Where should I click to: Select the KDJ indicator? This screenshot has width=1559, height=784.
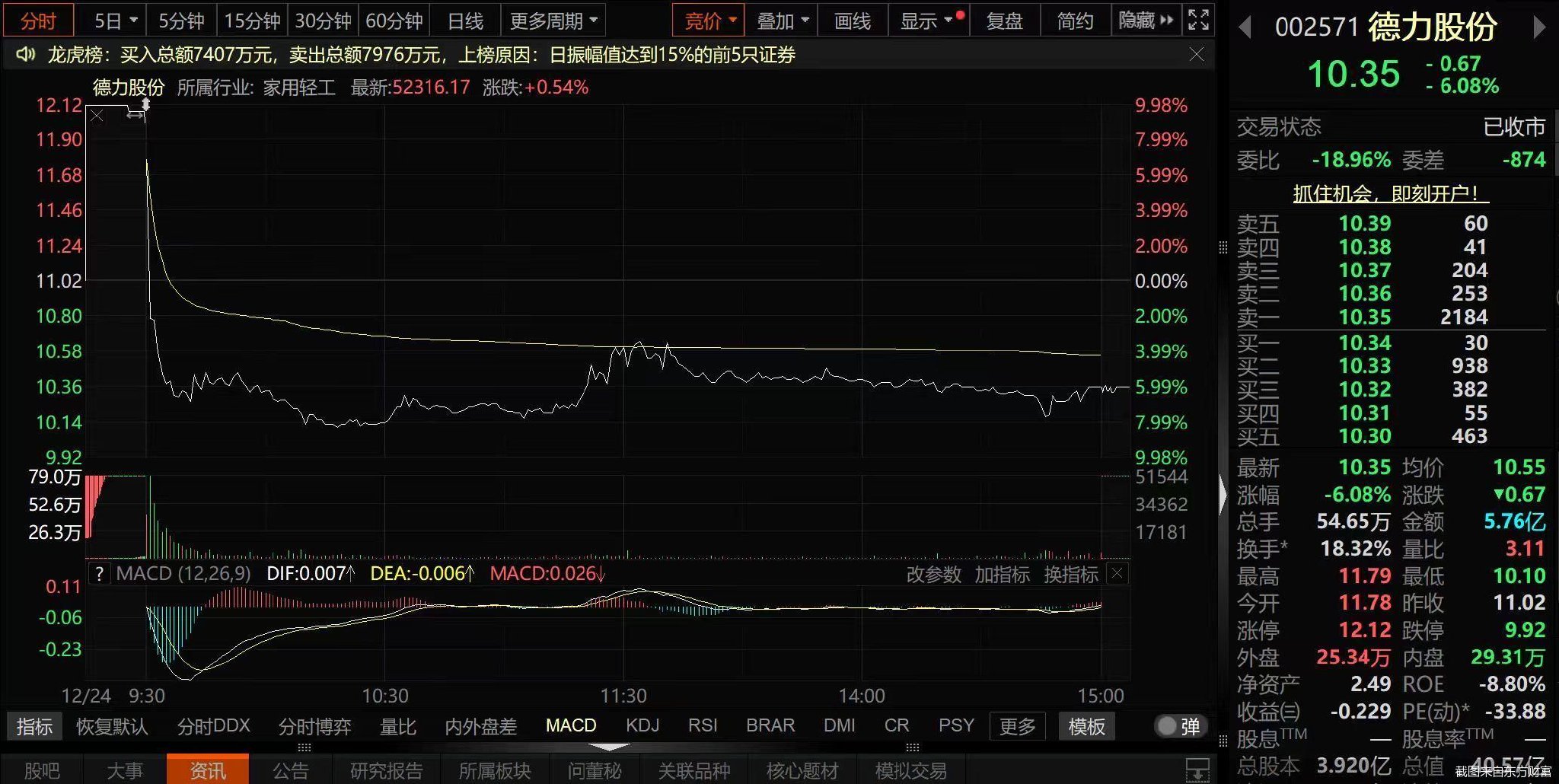[642, 725]
